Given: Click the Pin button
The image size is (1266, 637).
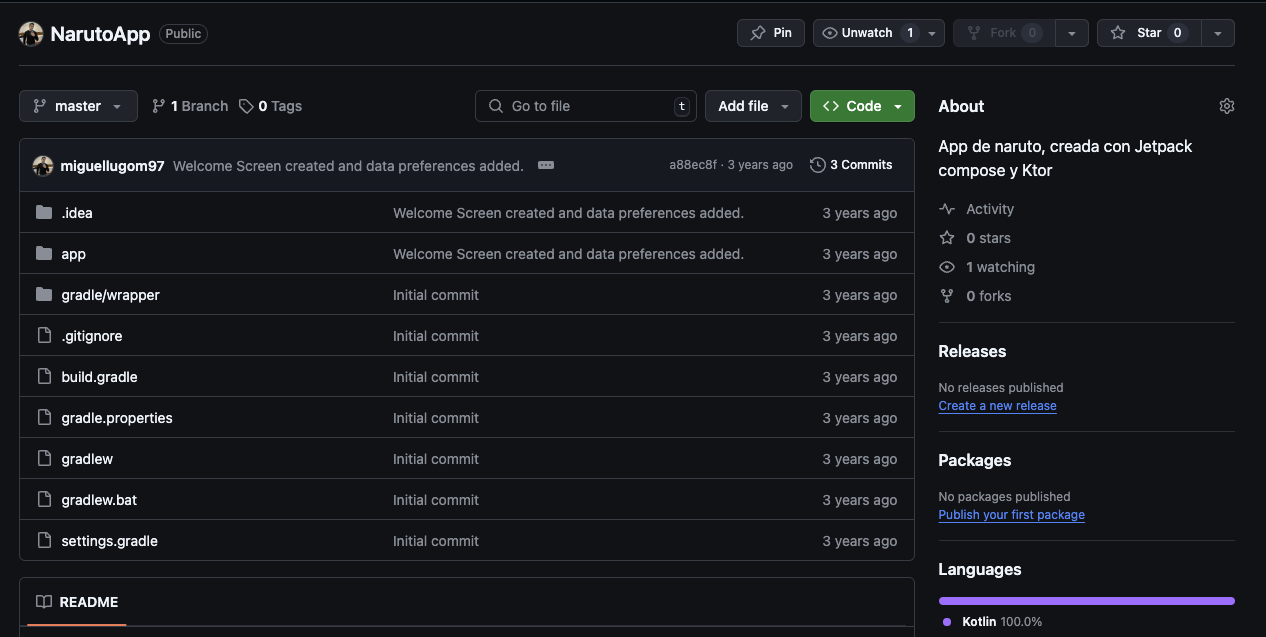Looking at the screenshot, I should (770, 33).
